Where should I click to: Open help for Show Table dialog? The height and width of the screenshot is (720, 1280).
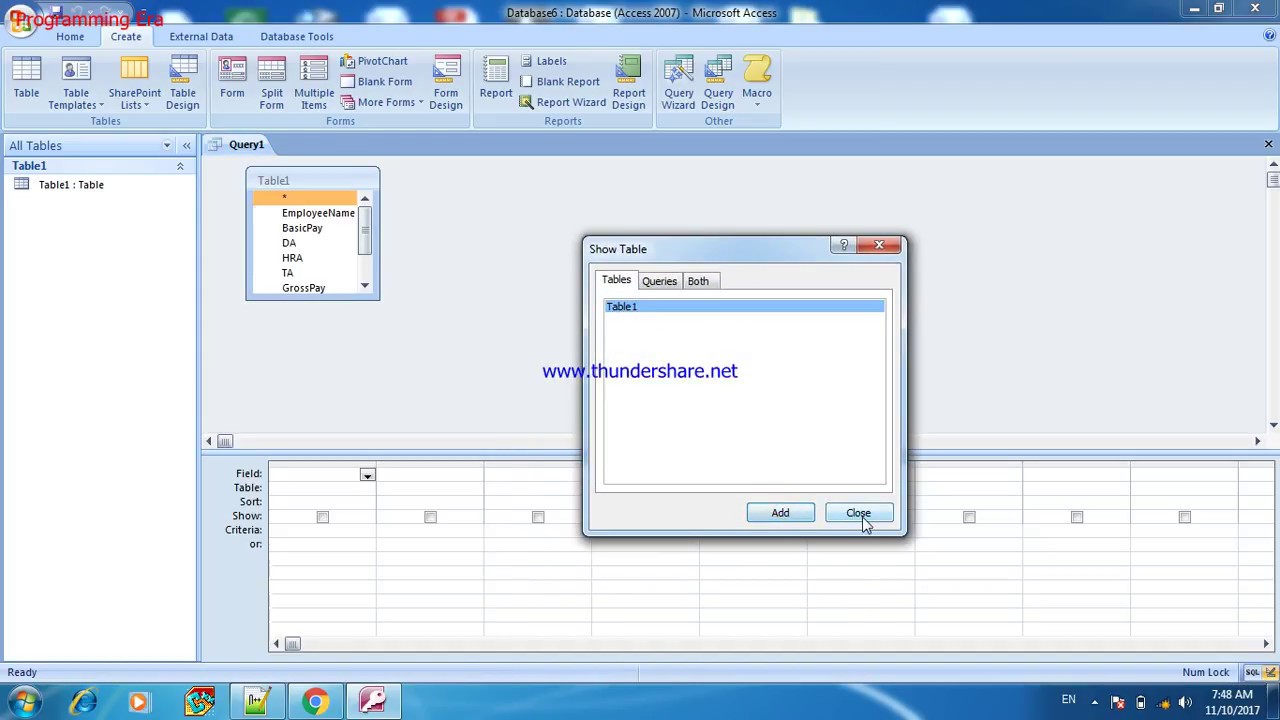pos(844,245)
